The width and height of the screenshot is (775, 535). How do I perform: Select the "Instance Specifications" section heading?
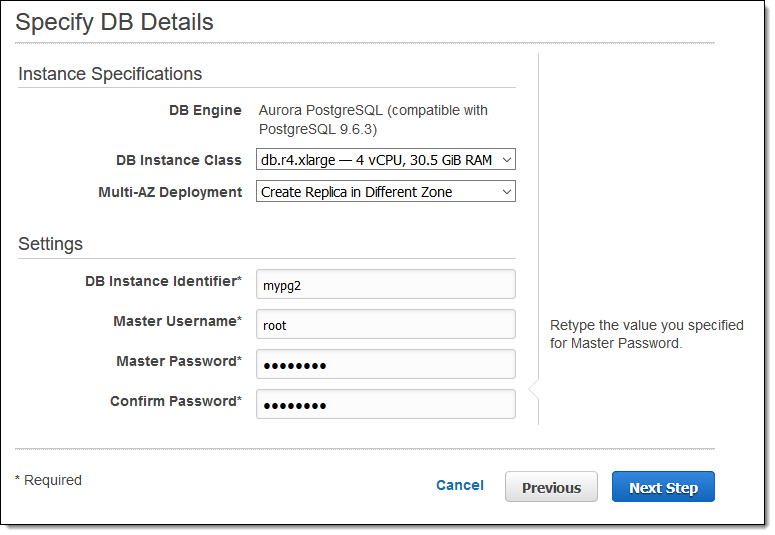pyautogui.click(x=110, y=74)
